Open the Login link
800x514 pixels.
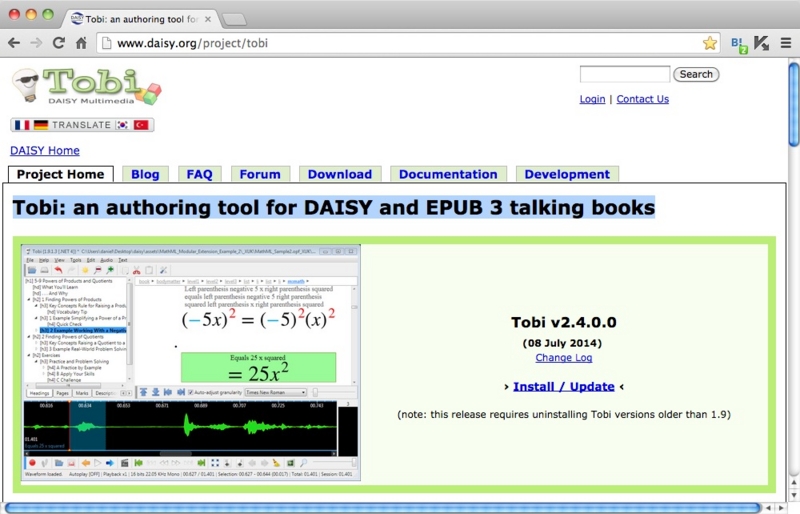click(x=592, y=99)
